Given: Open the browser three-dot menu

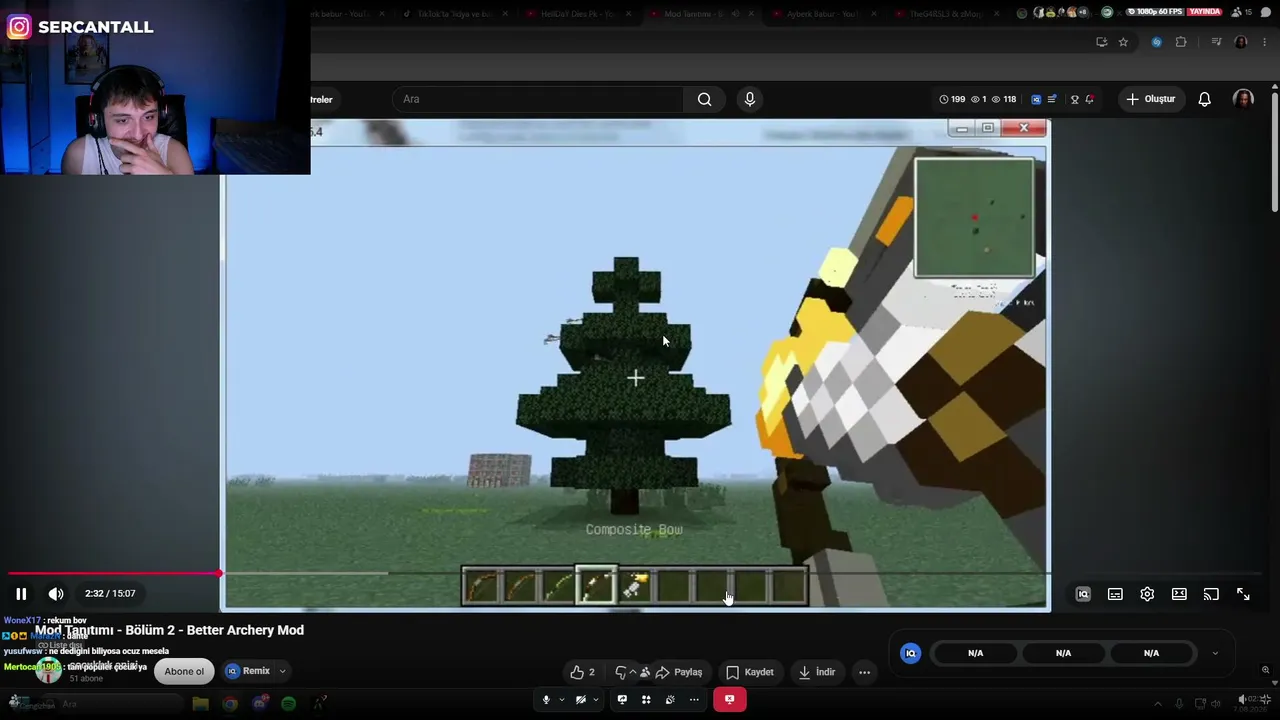Looking at the screenshot, I should point(1263,42).
